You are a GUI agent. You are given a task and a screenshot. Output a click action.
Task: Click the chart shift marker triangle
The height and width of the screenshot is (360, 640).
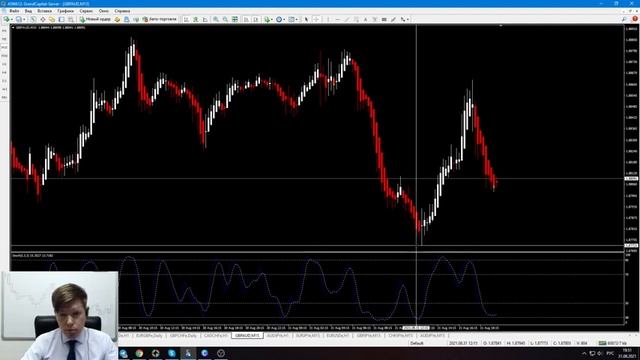click(500, 26)
